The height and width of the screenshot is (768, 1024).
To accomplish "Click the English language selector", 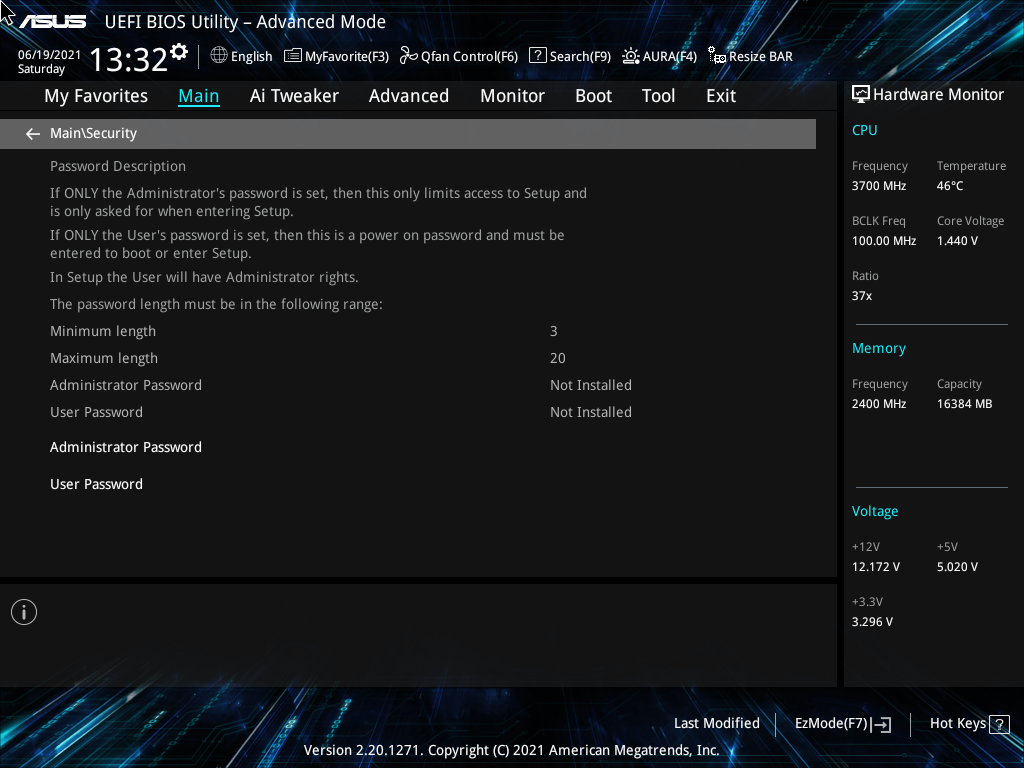I will [x=241, y=56].
